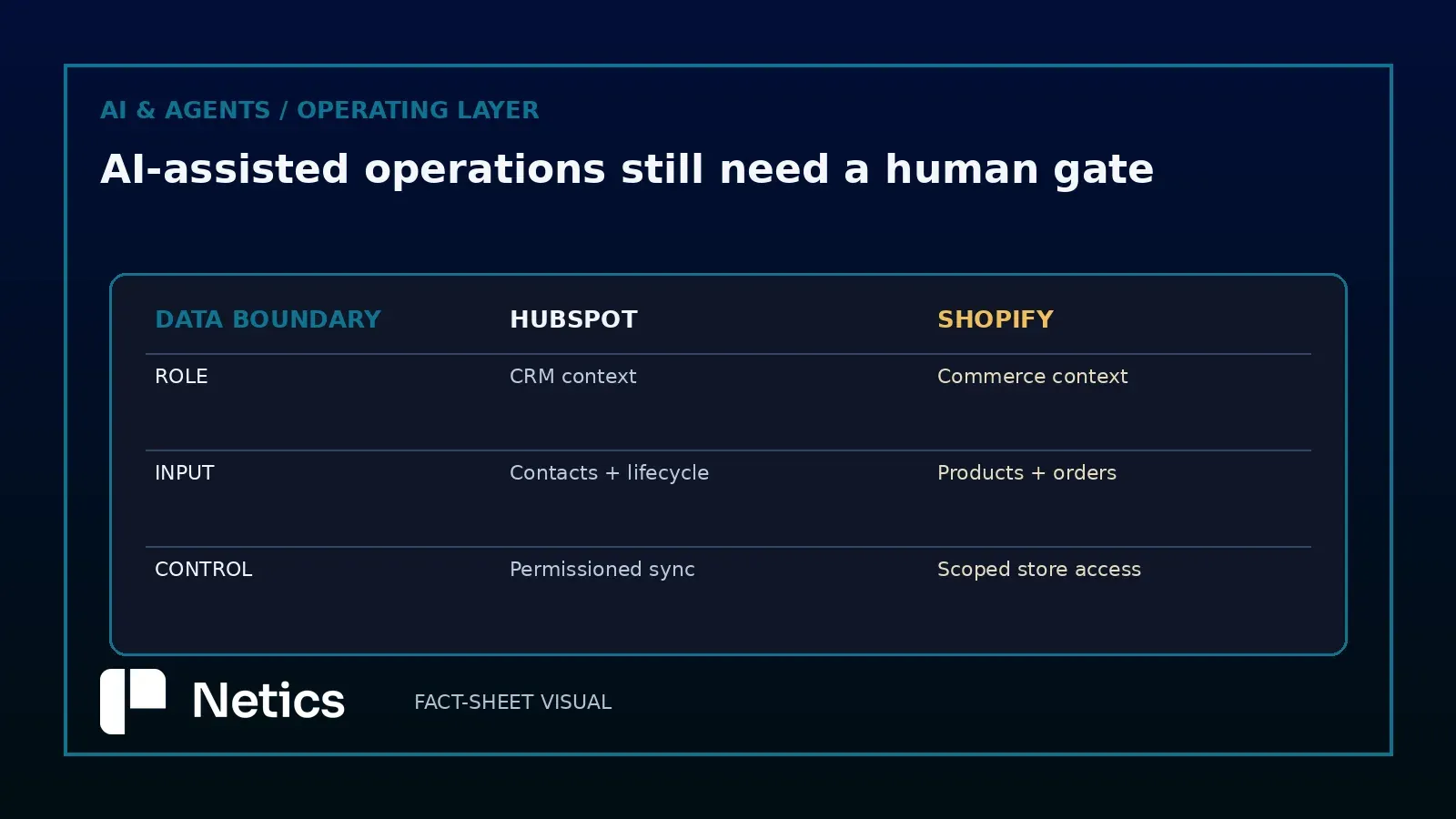Screen dimensions: 1456x819
Task: Click the INPUT row label
Action: (x=185, y=472)
